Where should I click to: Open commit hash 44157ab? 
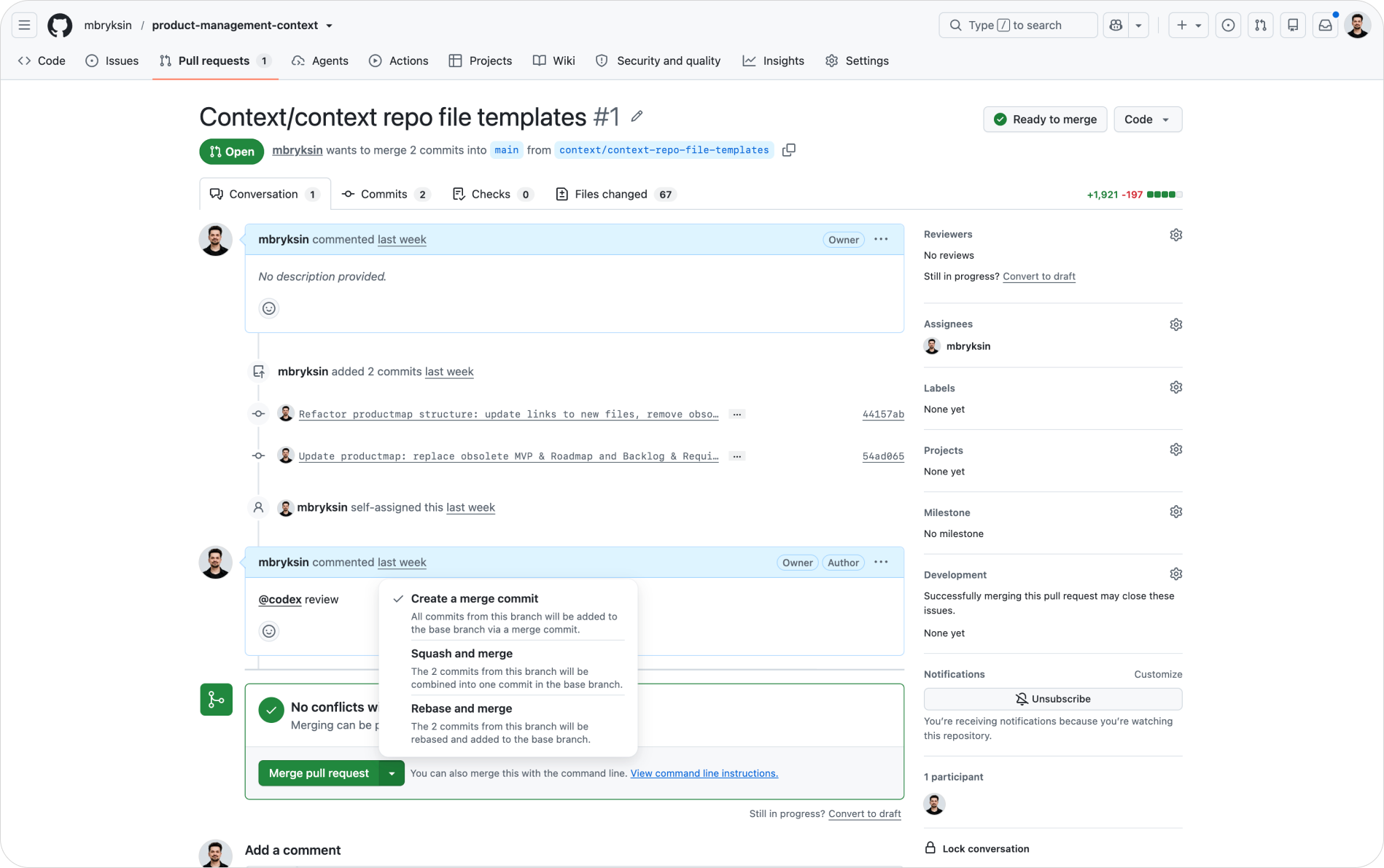pyautogui.click(x=883, y=414)
